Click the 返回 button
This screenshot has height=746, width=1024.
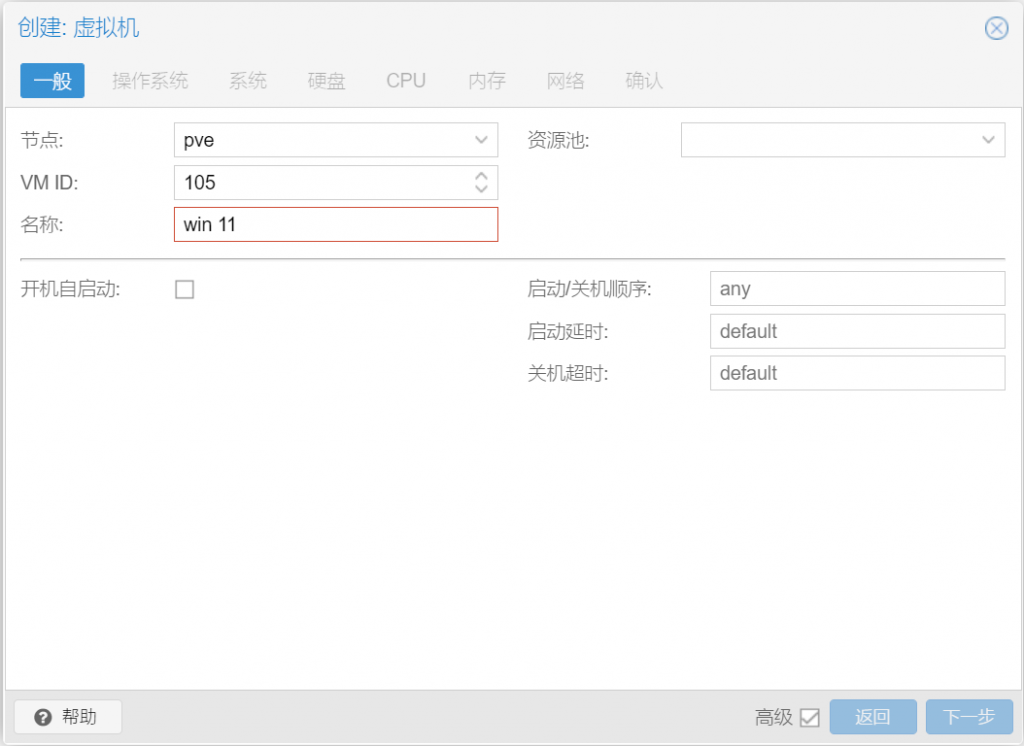click(x=872, y=717)
